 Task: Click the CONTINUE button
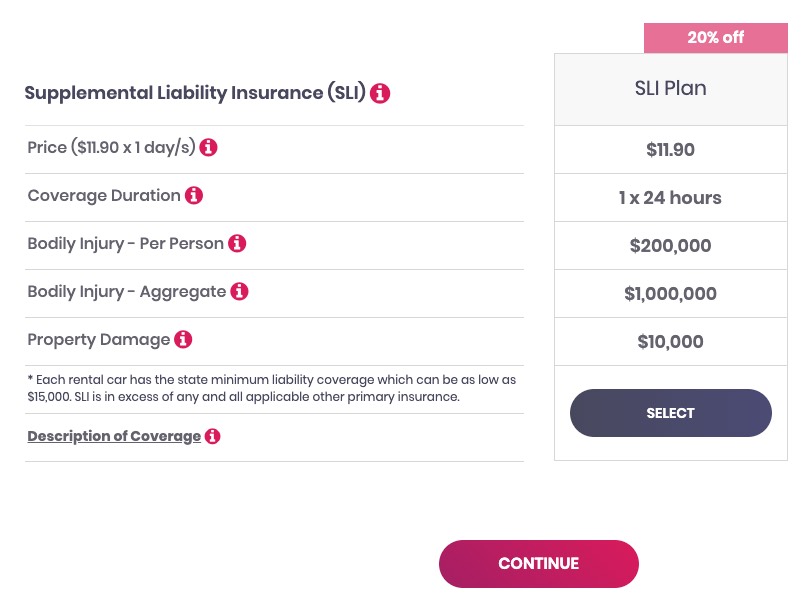pos(538,564)
